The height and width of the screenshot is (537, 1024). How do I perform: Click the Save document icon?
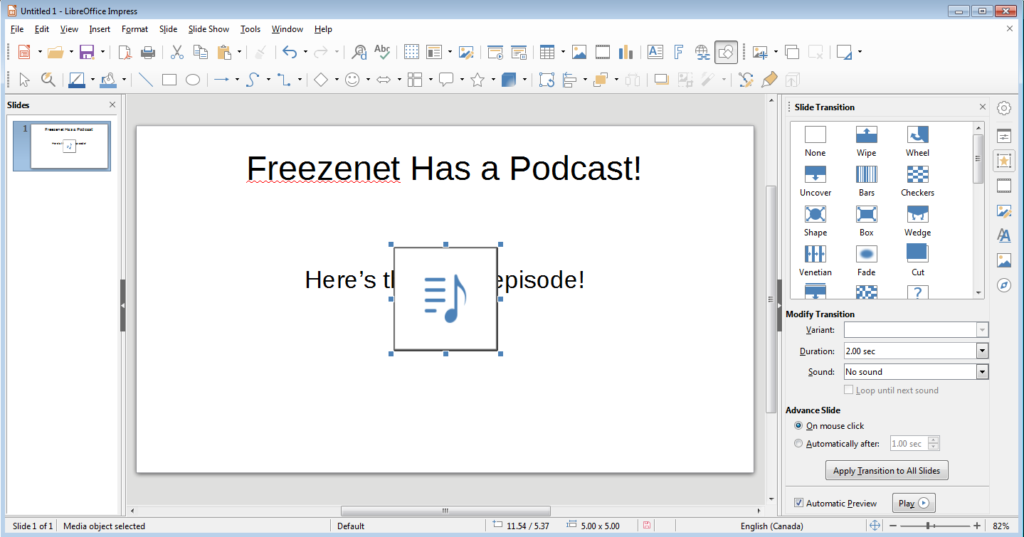tap(87, 52)
